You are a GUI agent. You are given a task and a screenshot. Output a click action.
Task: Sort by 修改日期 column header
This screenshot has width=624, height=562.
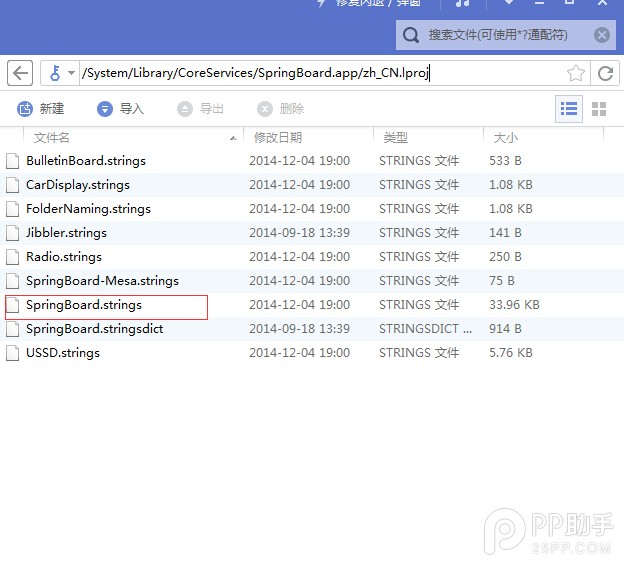click(x=308, y=138)
